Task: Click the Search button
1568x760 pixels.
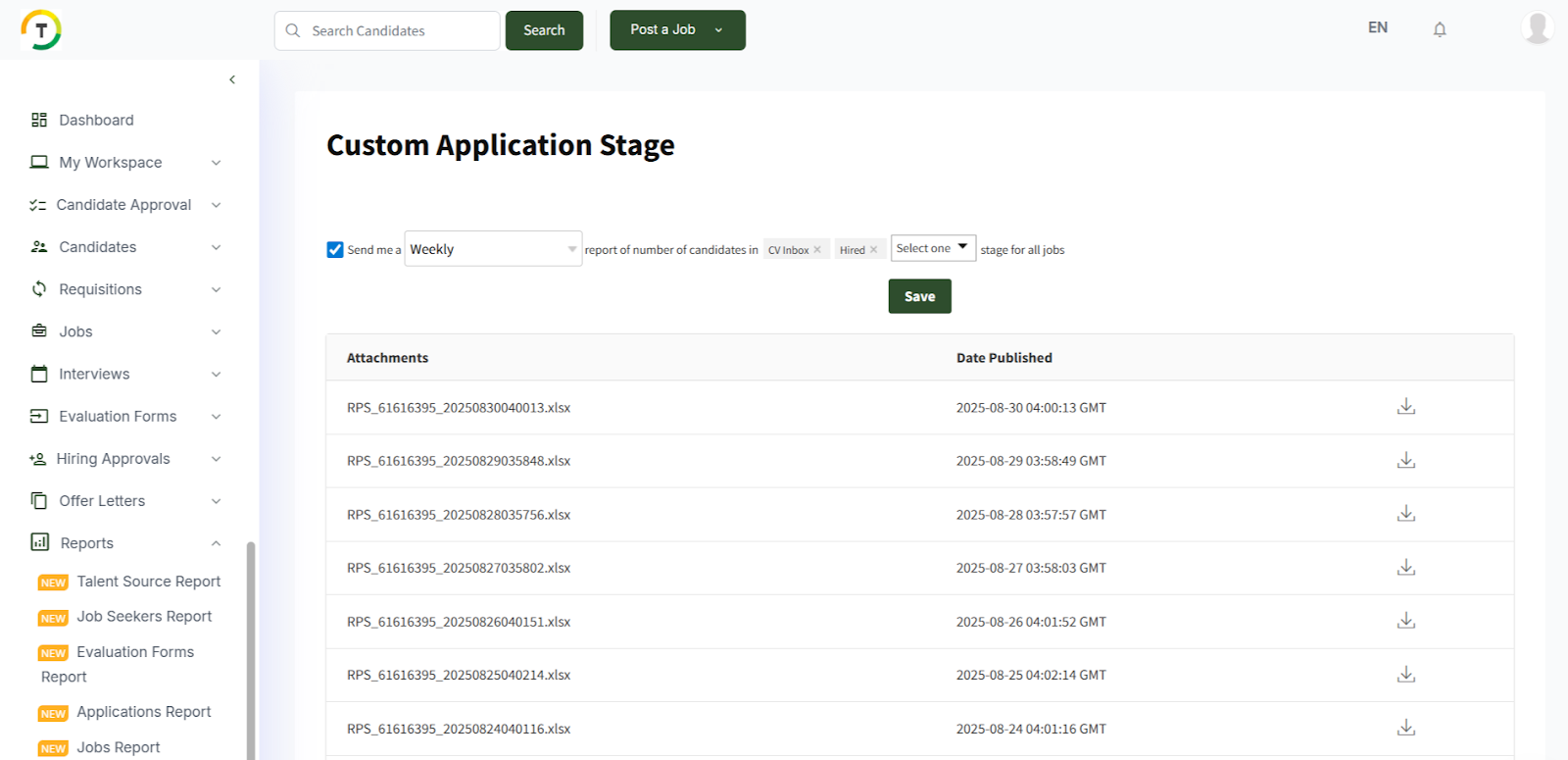Action: click(x=544, y=30)
